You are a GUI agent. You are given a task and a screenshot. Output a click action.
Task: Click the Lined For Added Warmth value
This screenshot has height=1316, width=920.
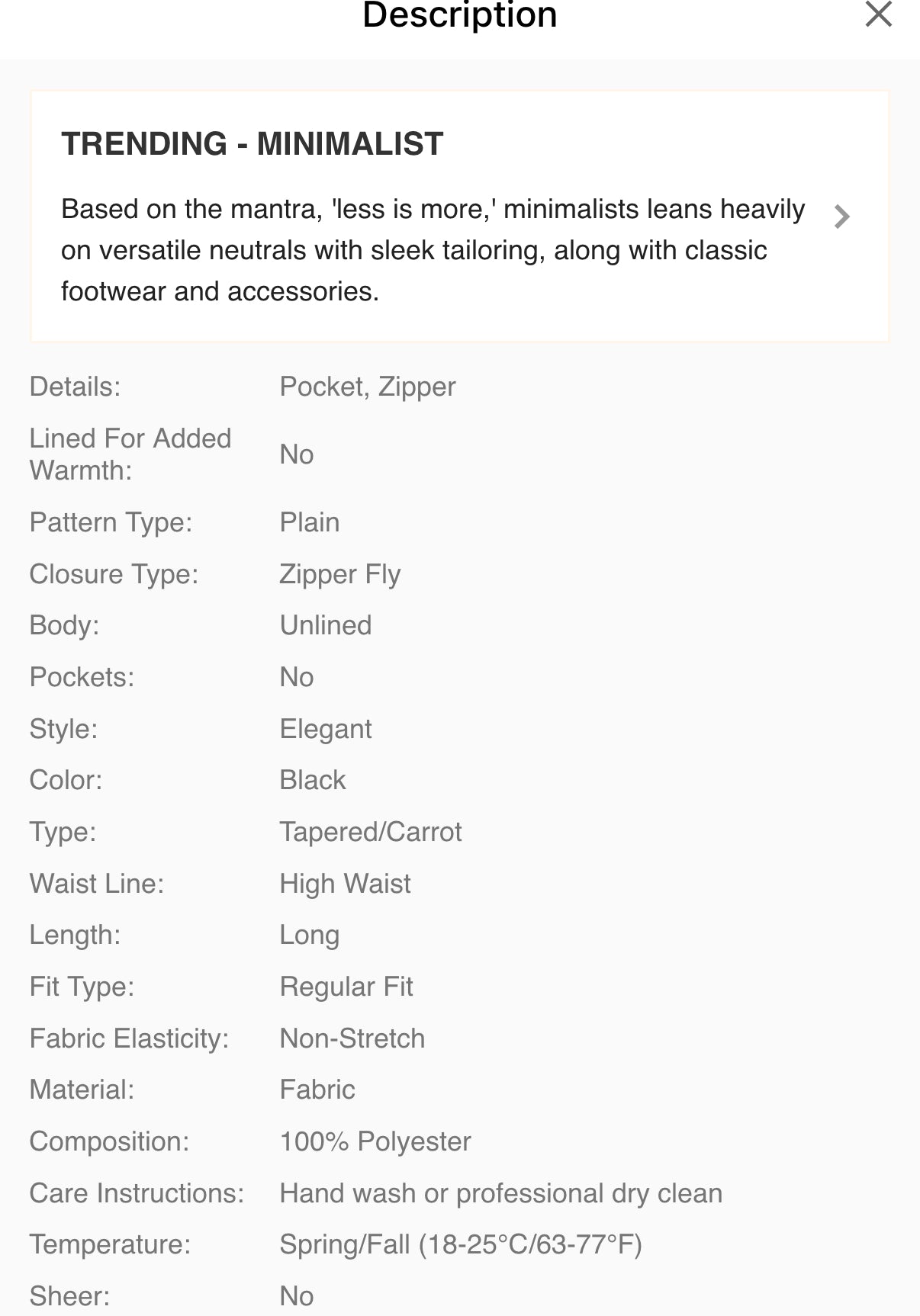tap(296, 454)
